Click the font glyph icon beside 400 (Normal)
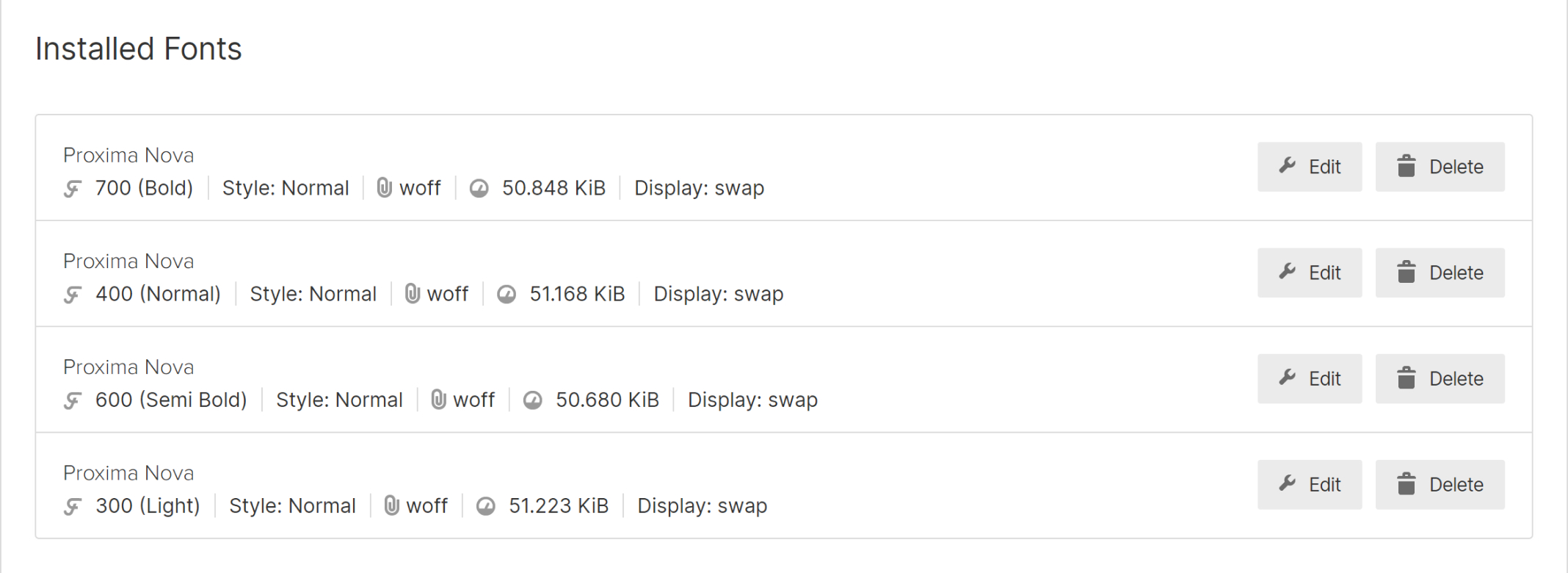The height and width of the screenshot is (573, 1568). [72, 295]
